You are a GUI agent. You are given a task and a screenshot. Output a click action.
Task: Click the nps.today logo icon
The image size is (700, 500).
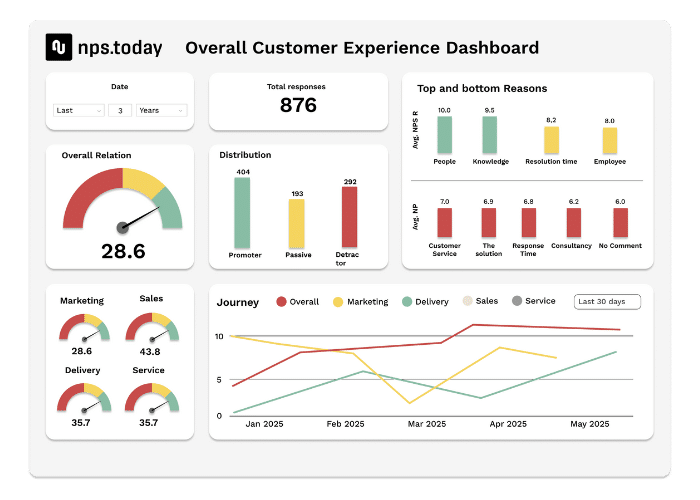[x=59, y=47]
